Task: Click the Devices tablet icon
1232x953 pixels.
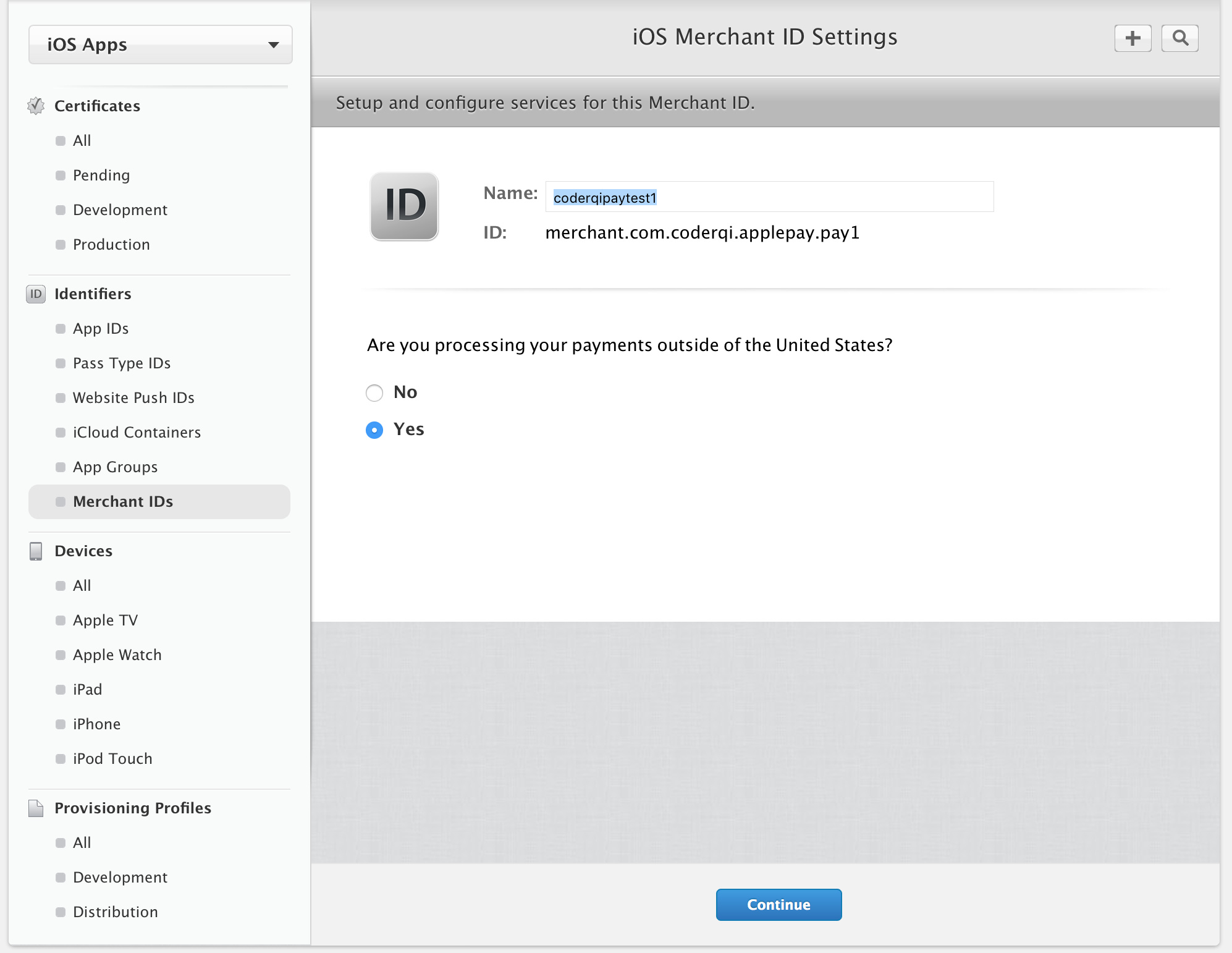Action: pos(36,551)
